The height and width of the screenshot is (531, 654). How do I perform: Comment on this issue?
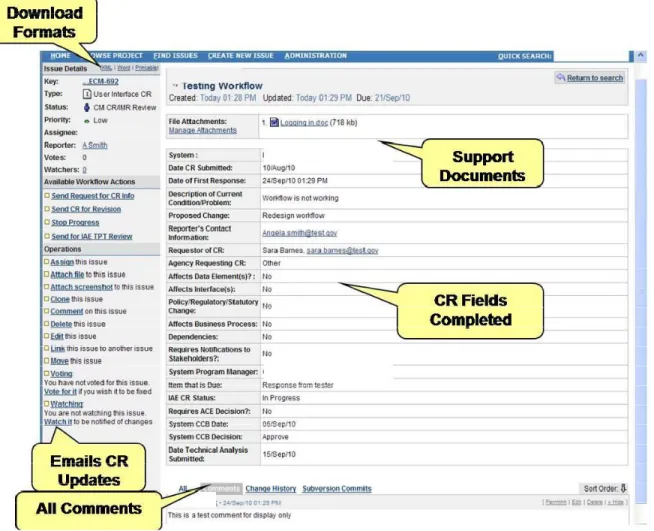click(x=67, y=311)
